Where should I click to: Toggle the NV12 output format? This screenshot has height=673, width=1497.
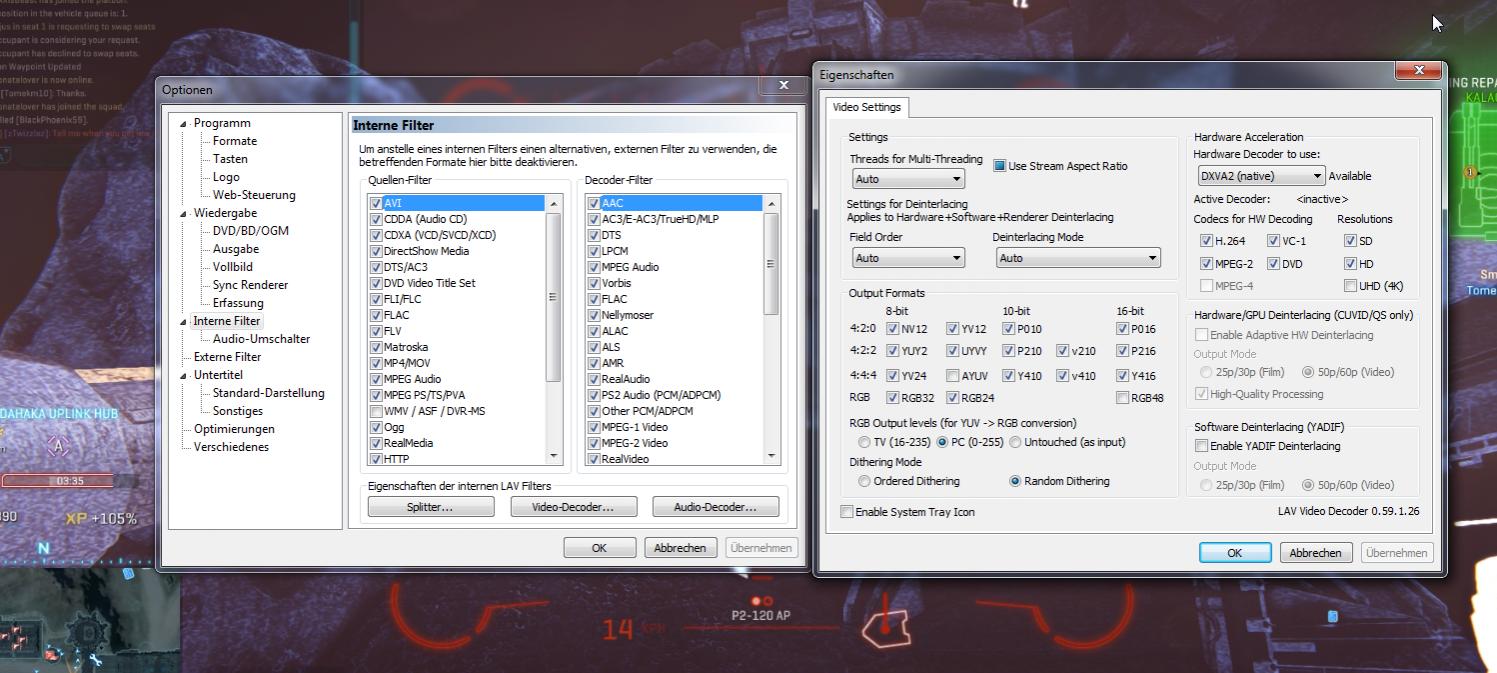pos(892,328)
